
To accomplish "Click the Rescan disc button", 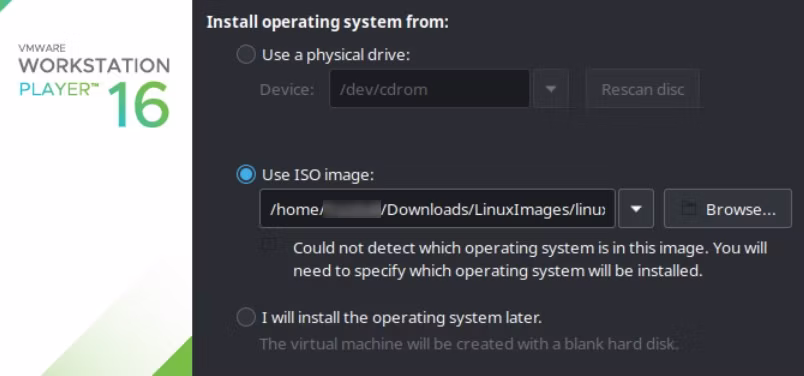I will tap(642, 89).
